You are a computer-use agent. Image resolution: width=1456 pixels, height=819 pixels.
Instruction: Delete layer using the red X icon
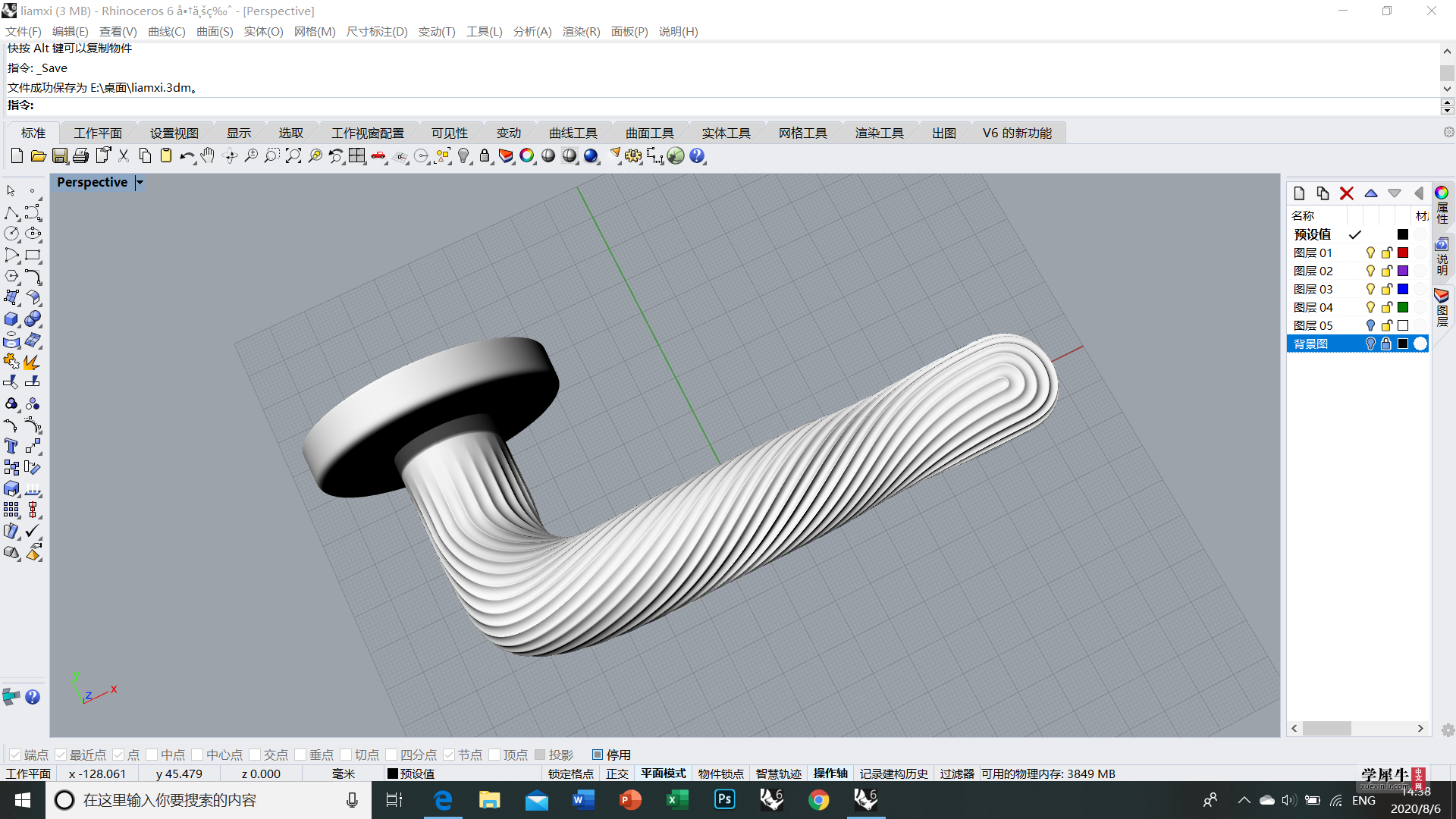(x=1347, y=193)
